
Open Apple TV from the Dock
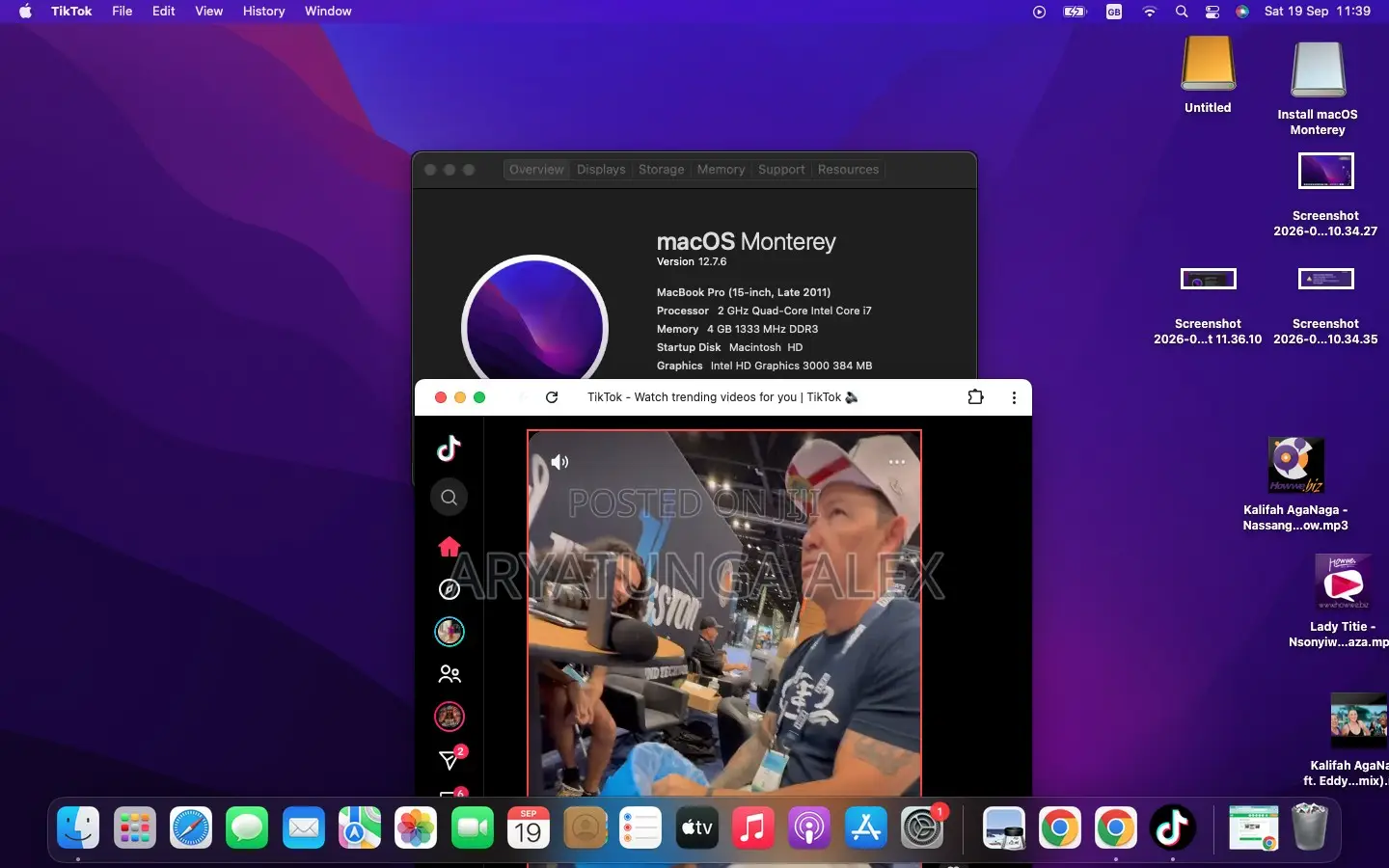697,827
